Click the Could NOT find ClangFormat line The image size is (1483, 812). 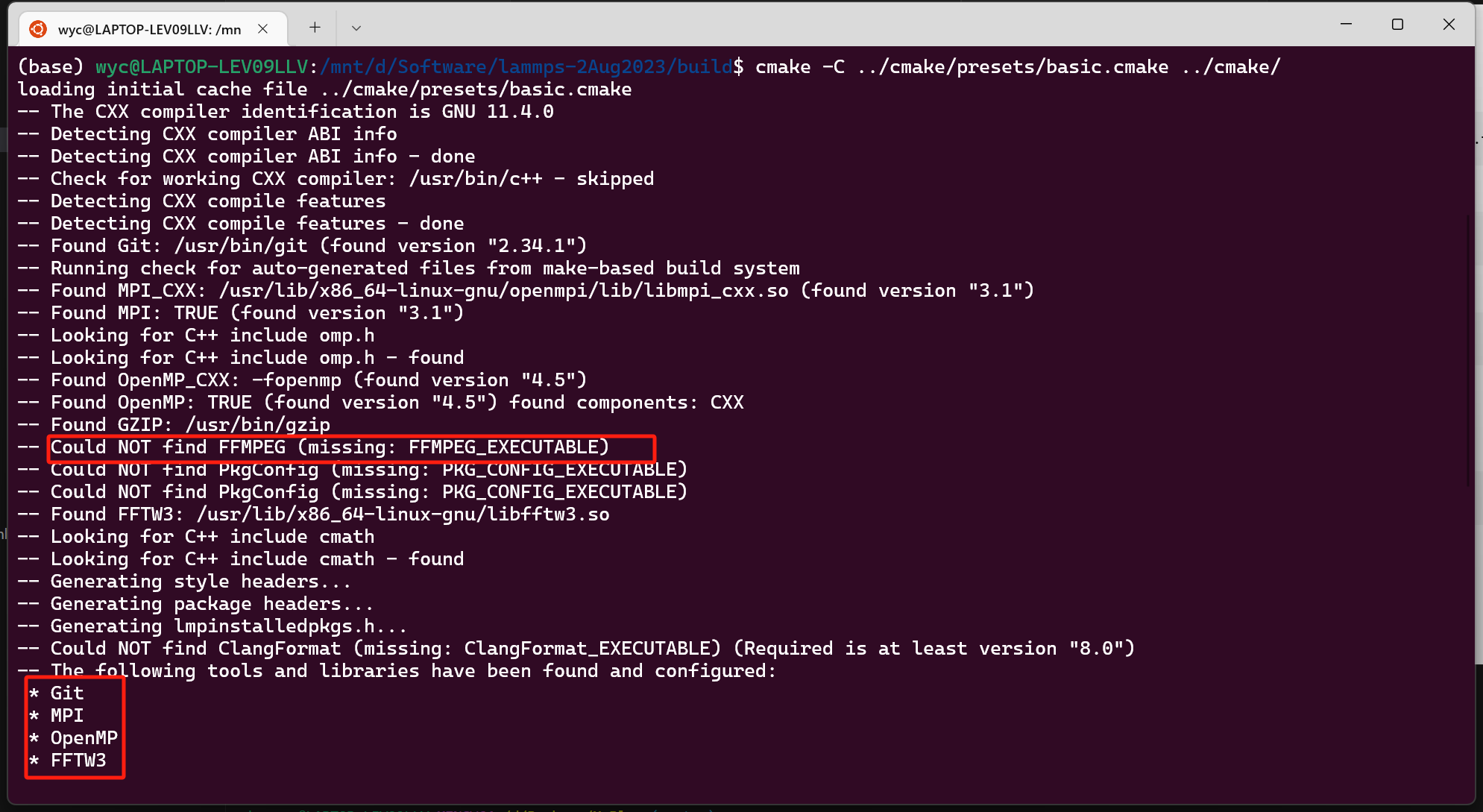592,649
